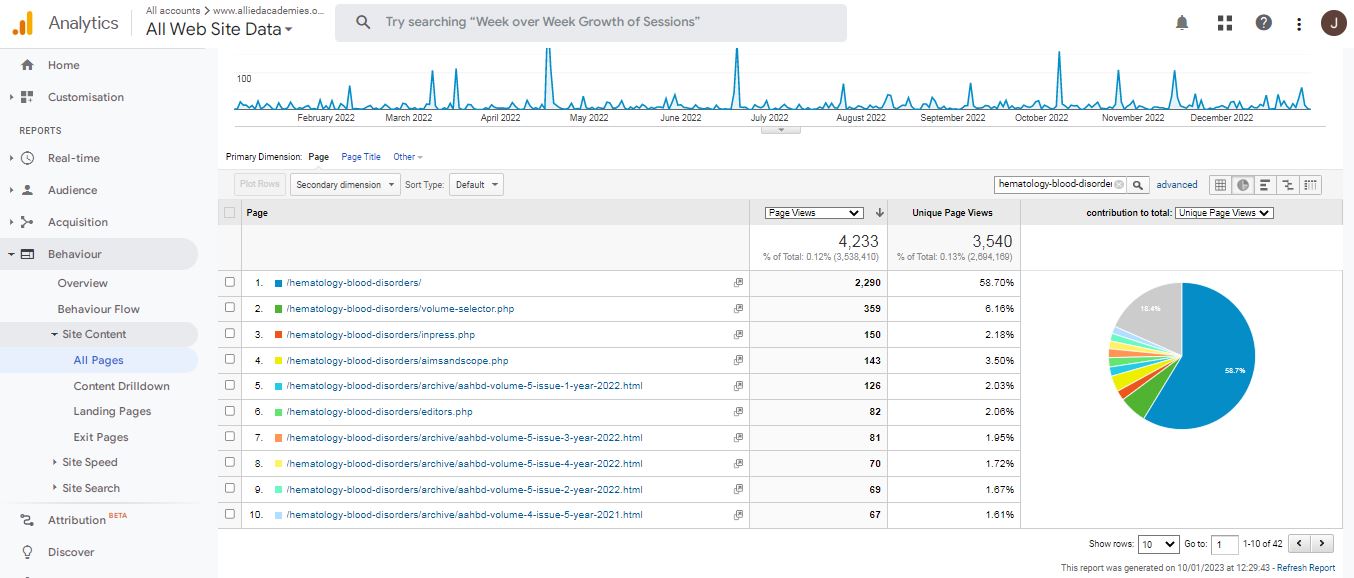Toggle the select-all checkbox in table header
The image size is (1354, 578).
point(230,212)
